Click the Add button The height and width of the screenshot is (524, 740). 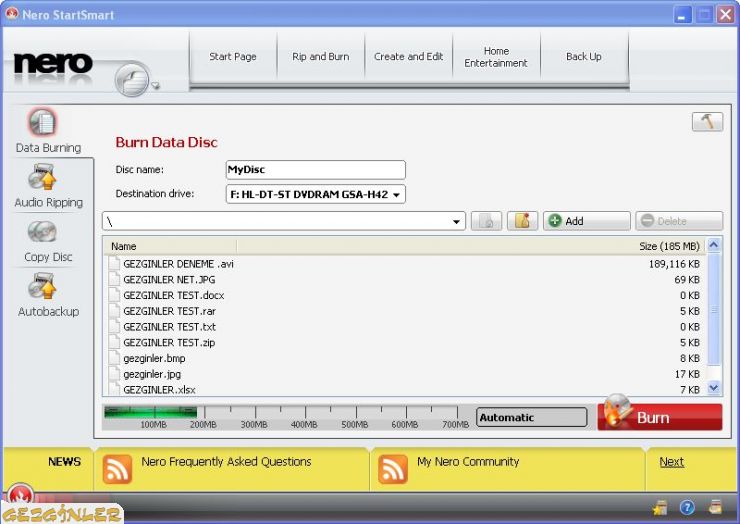[587, 221]
